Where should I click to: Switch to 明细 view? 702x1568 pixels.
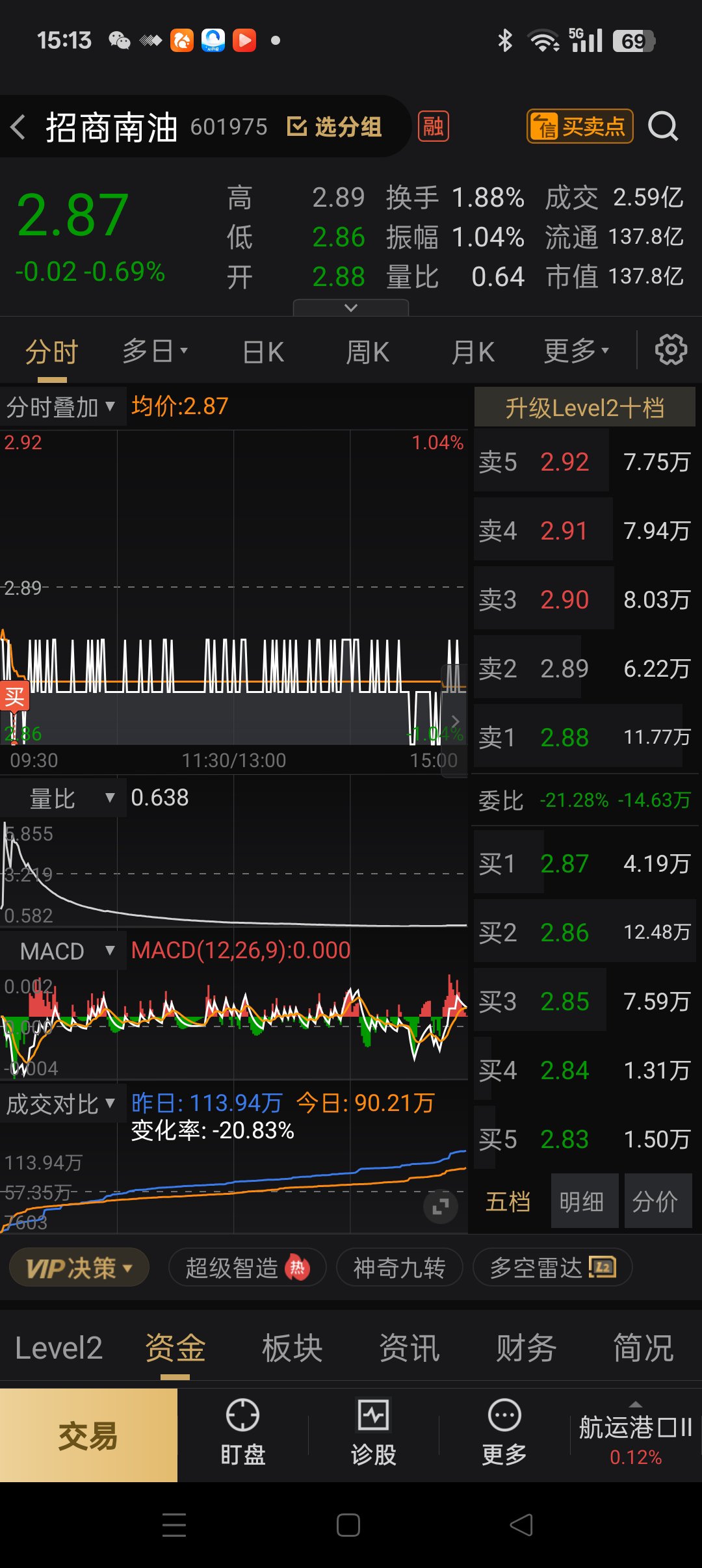pos(584,1201)
